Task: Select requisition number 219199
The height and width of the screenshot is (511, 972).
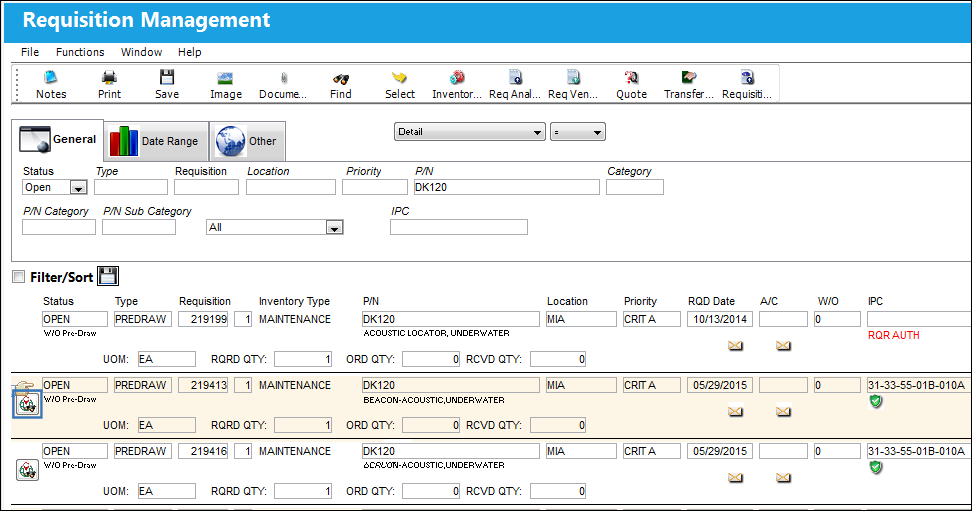Action: 203,319
